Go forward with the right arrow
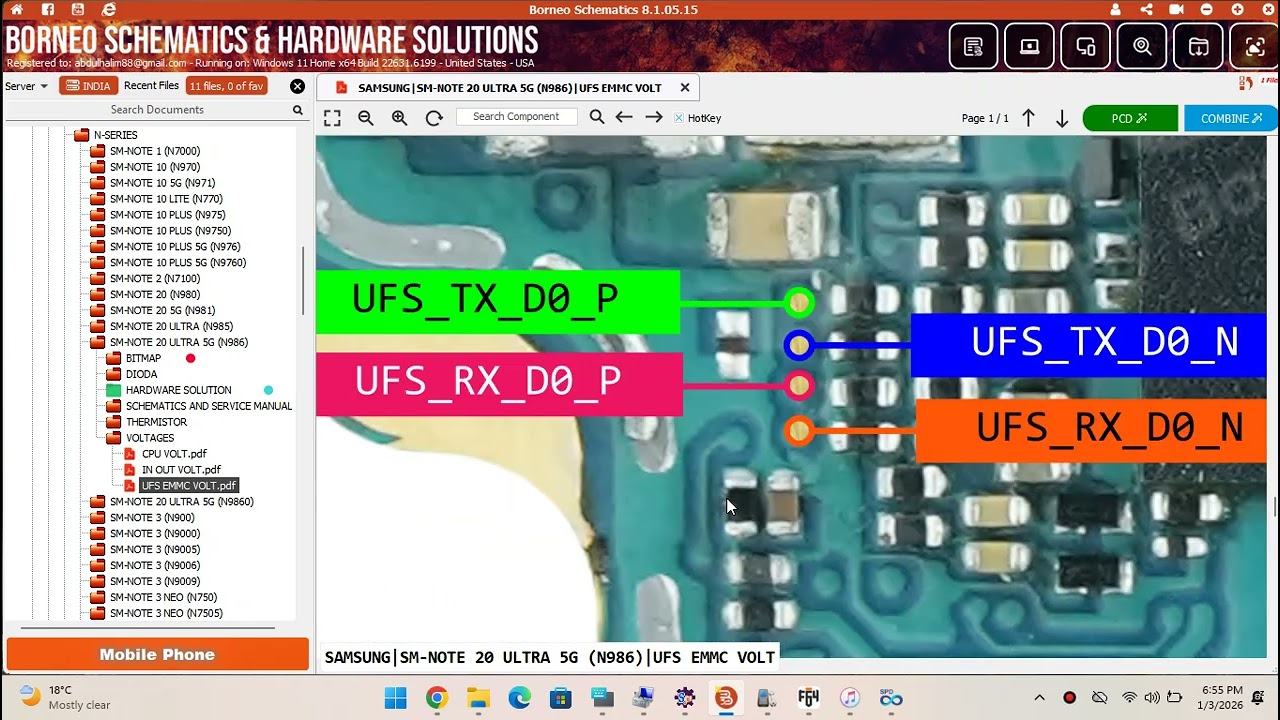The height and width of the screenshot is (720, 1280). click(654, 117)
